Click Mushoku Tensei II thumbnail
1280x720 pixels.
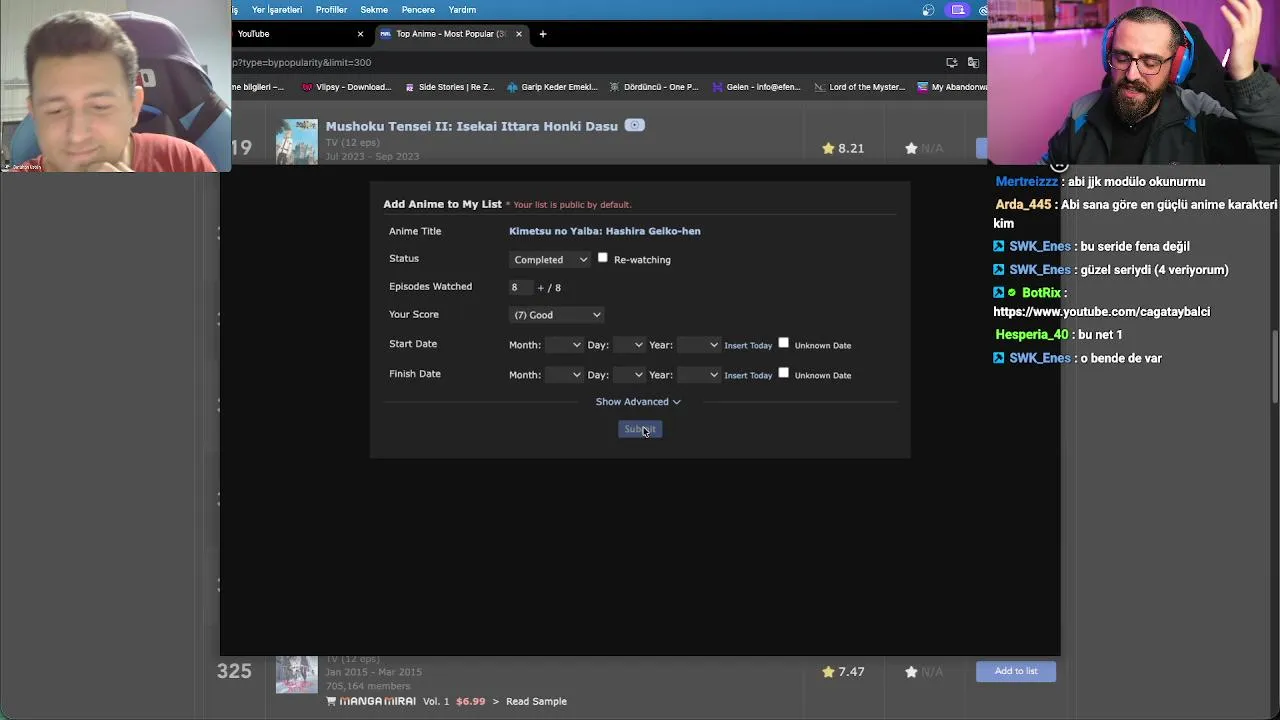tap(297, 141)
